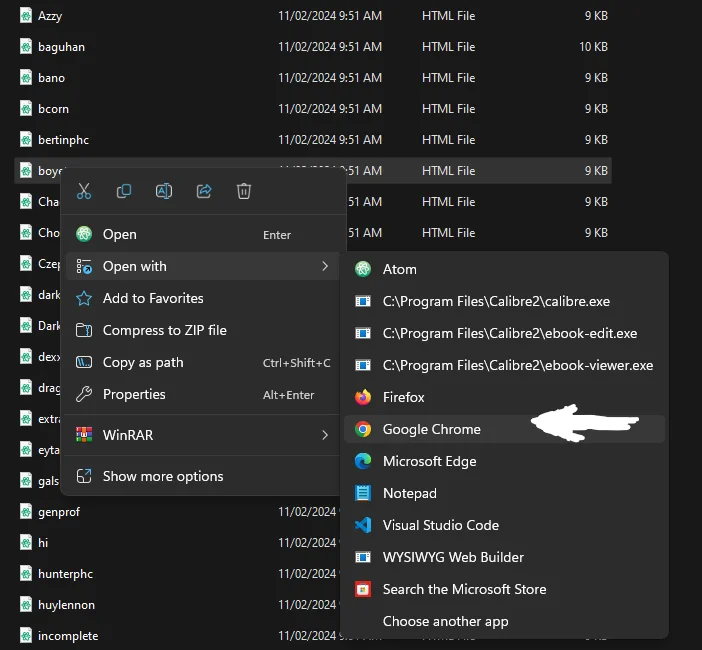Open Properties from context menu

202,394
